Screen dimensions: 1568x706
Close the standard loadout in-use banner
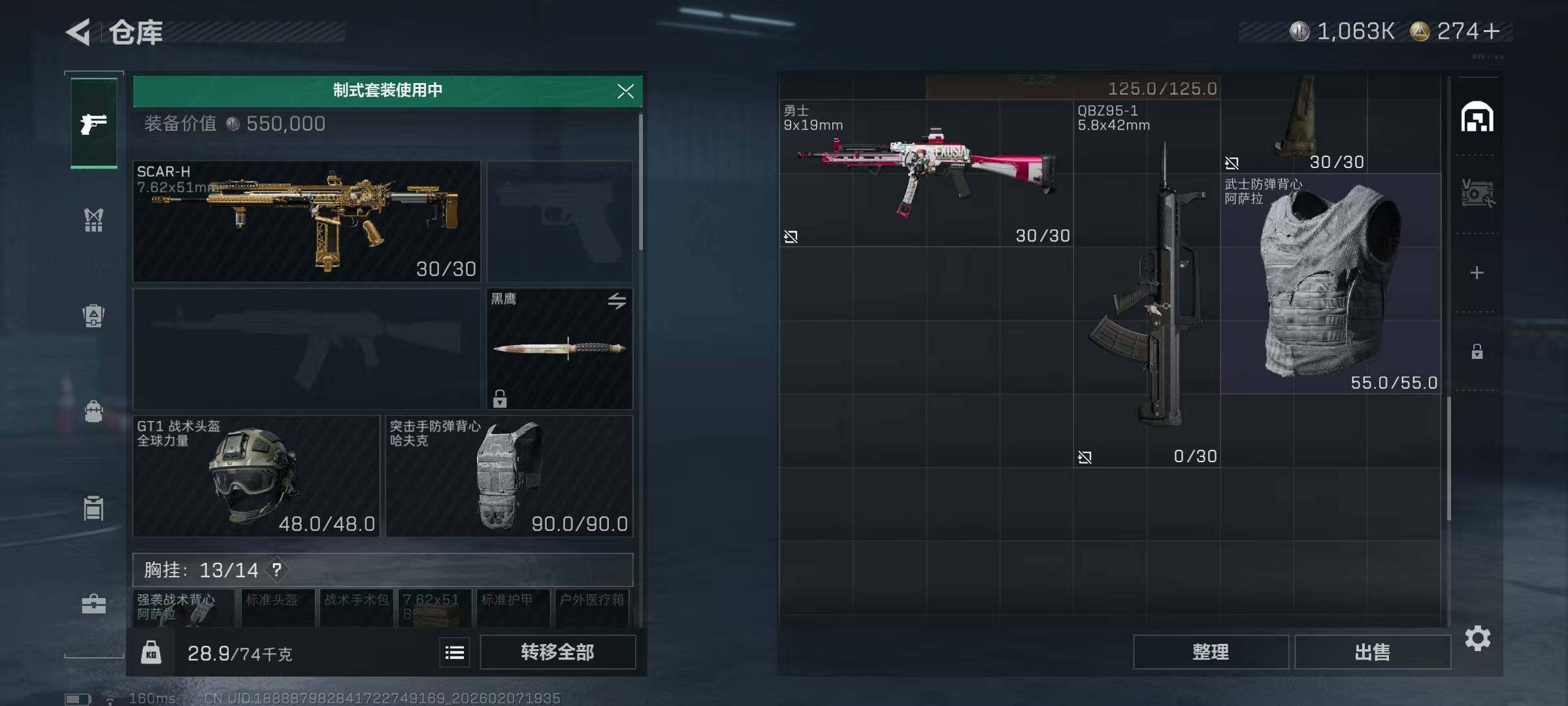(625, 91)
